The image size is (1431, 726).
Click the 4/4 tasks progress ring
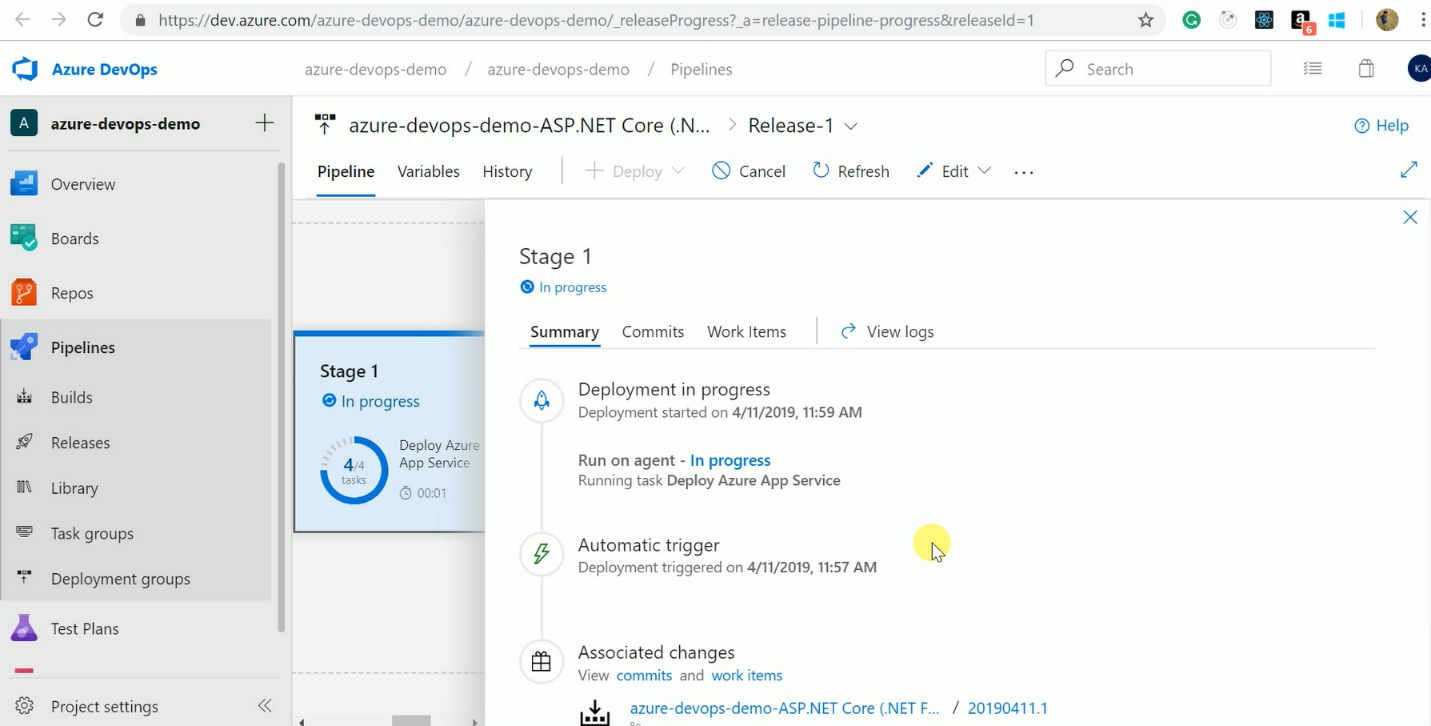354,469
